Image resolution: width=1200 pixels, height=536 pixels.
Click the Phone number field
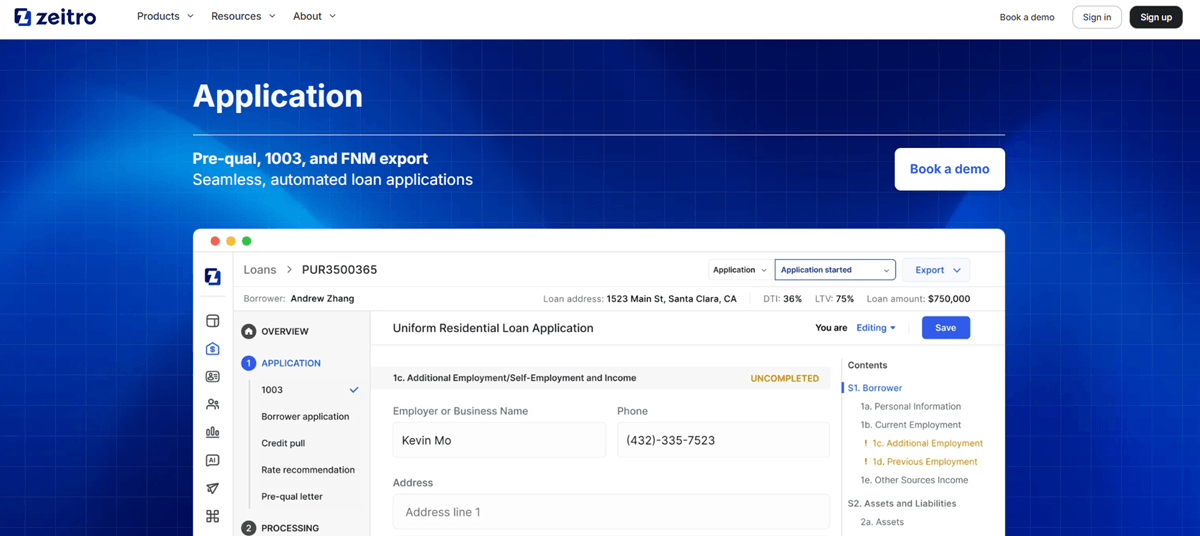click(x=723, y=440)
